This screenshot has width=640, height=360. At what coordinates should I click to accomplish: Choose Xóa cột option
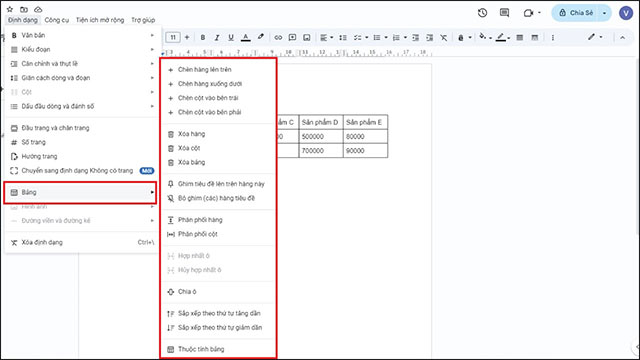coord(218,148)
